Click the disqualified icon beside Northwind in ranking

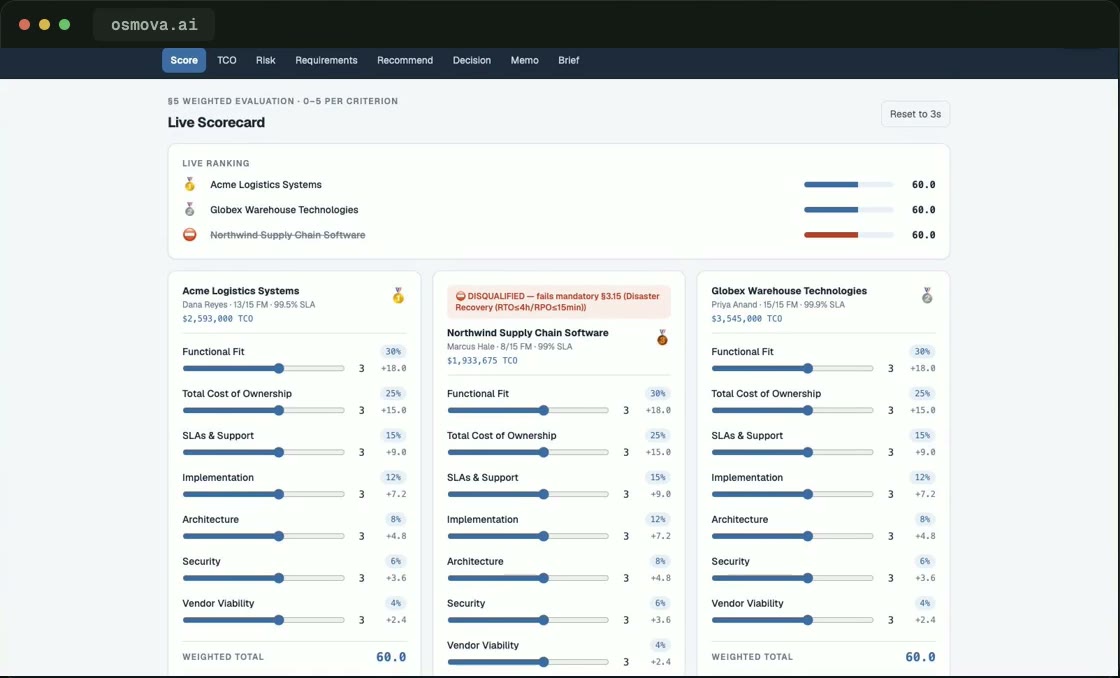[189, 234]
